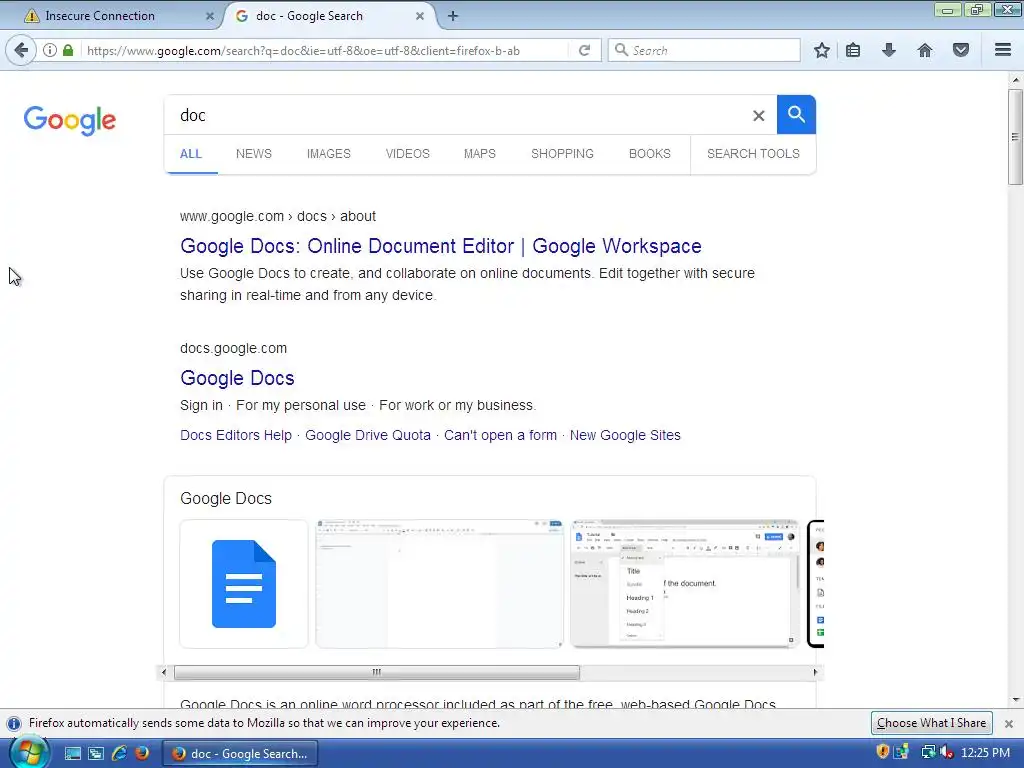Click the vertical scrollbar up arrow
Screen dimensions: 1024x768
(1016, 80)
